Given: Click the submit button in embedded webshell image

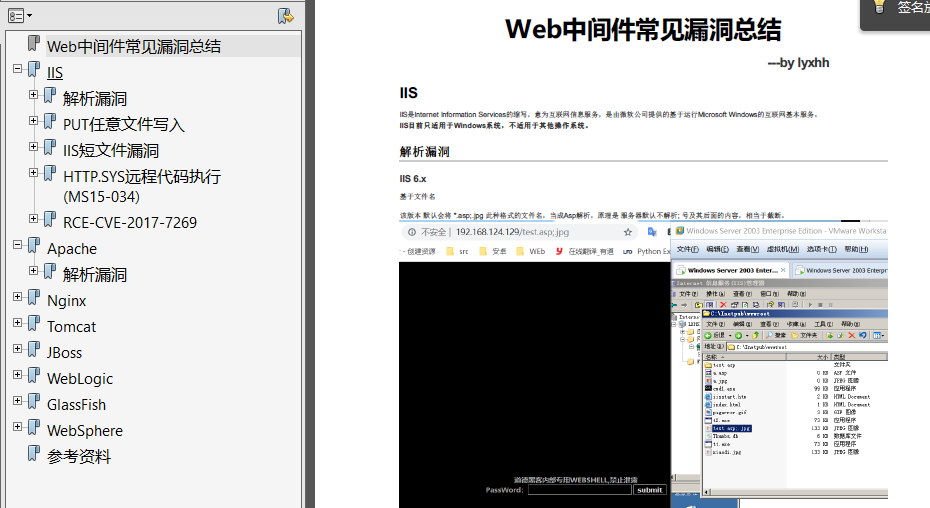Looking at the screenshot, I should [x=649, y=490].
